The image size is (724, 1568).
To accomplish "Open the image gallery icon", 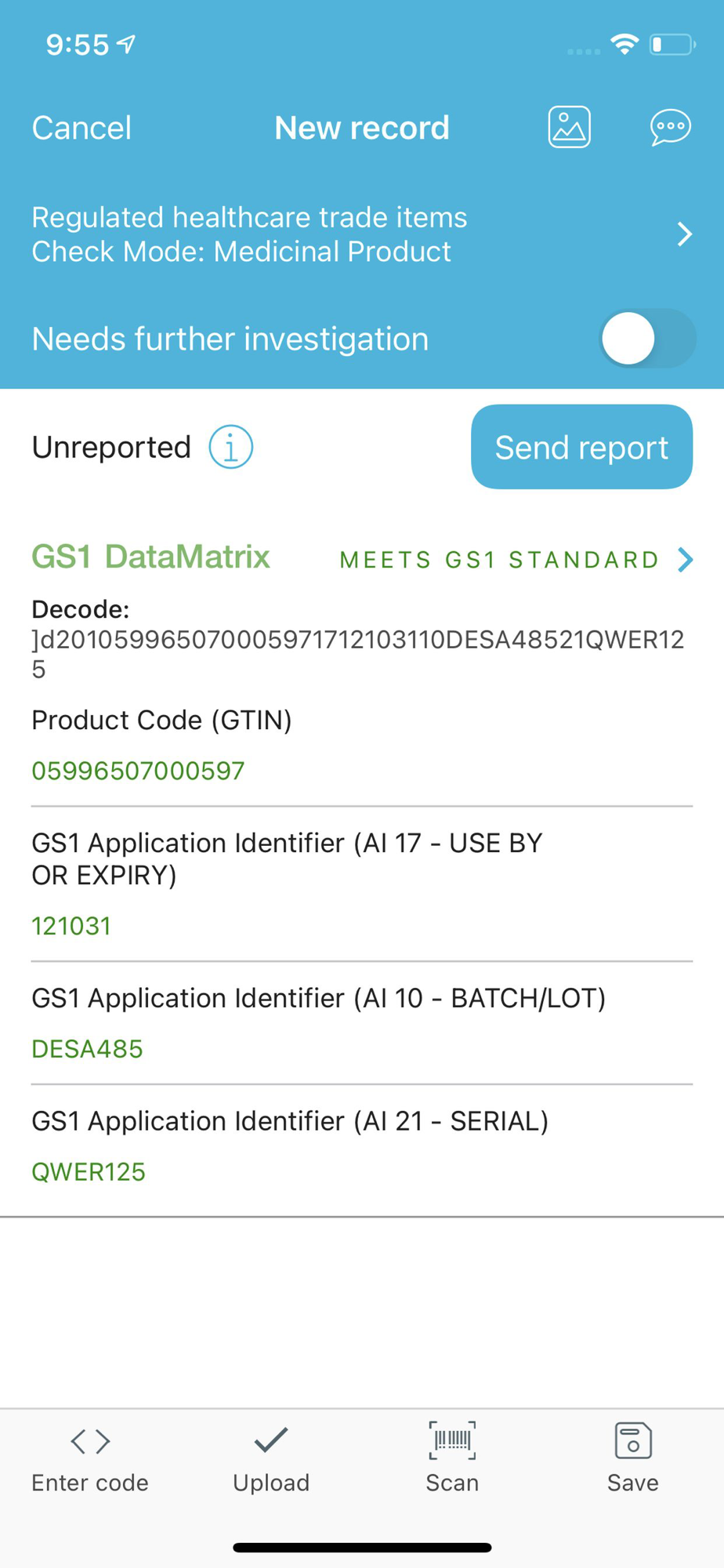I will click(569, 127).
